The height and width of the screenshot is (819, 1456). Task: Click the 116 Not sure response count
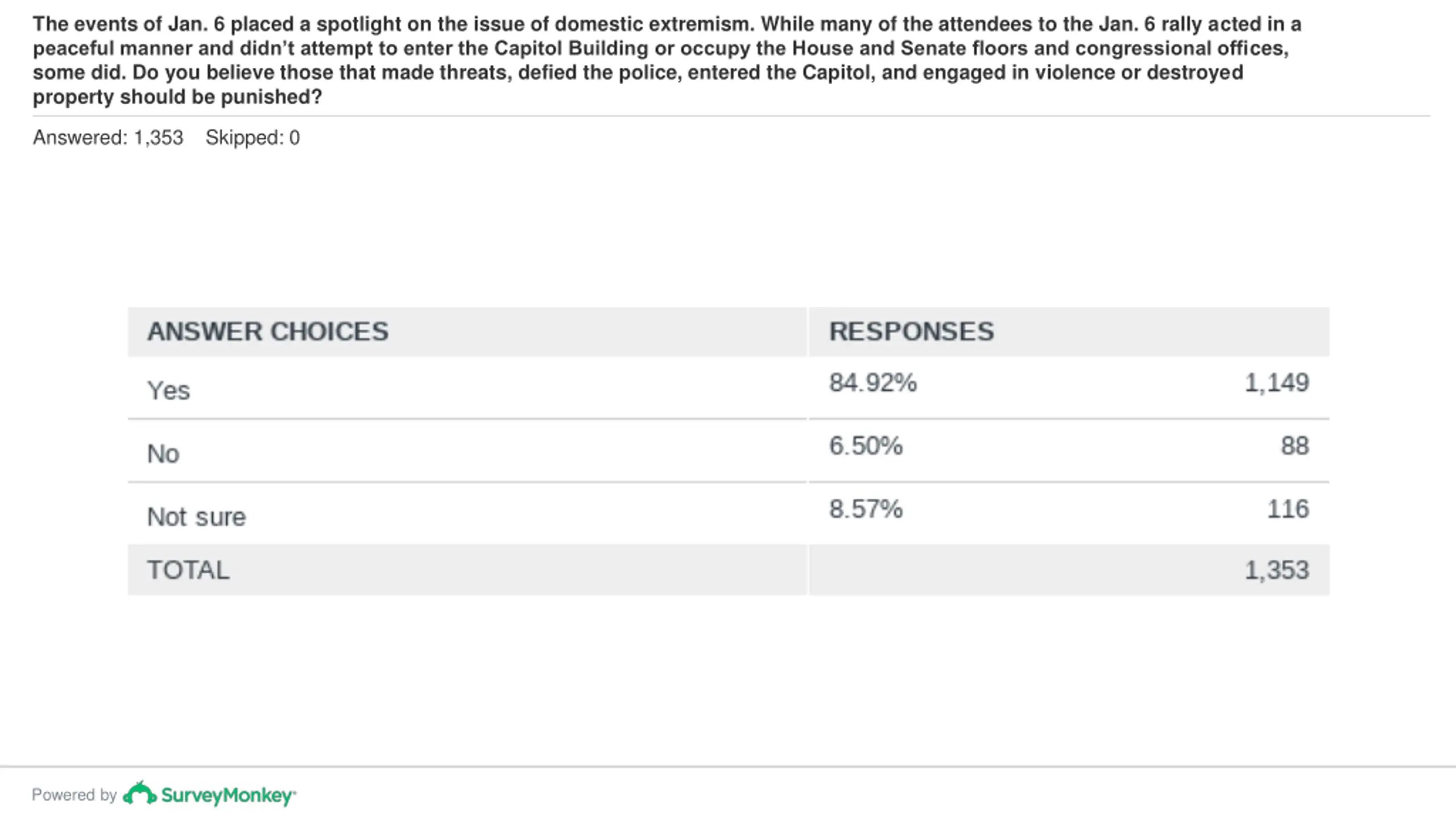(1288, 509)
